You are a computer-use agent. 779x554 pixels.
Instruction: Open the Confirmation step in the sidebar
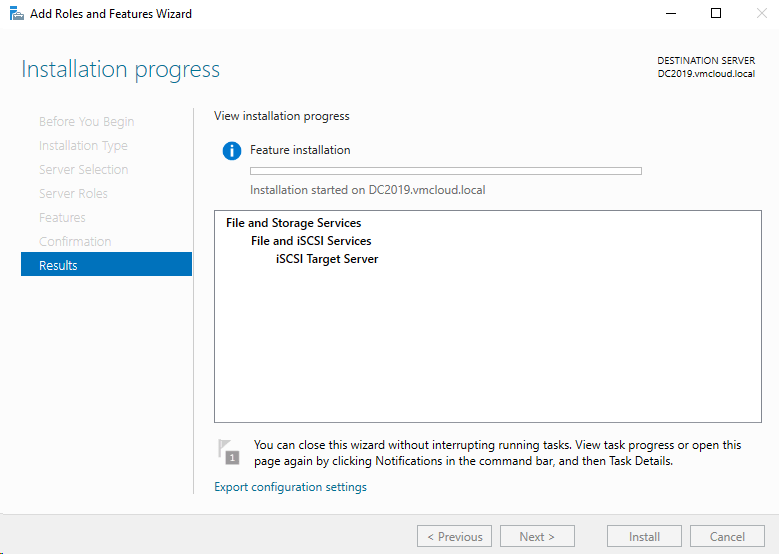[x=75, y=242]
